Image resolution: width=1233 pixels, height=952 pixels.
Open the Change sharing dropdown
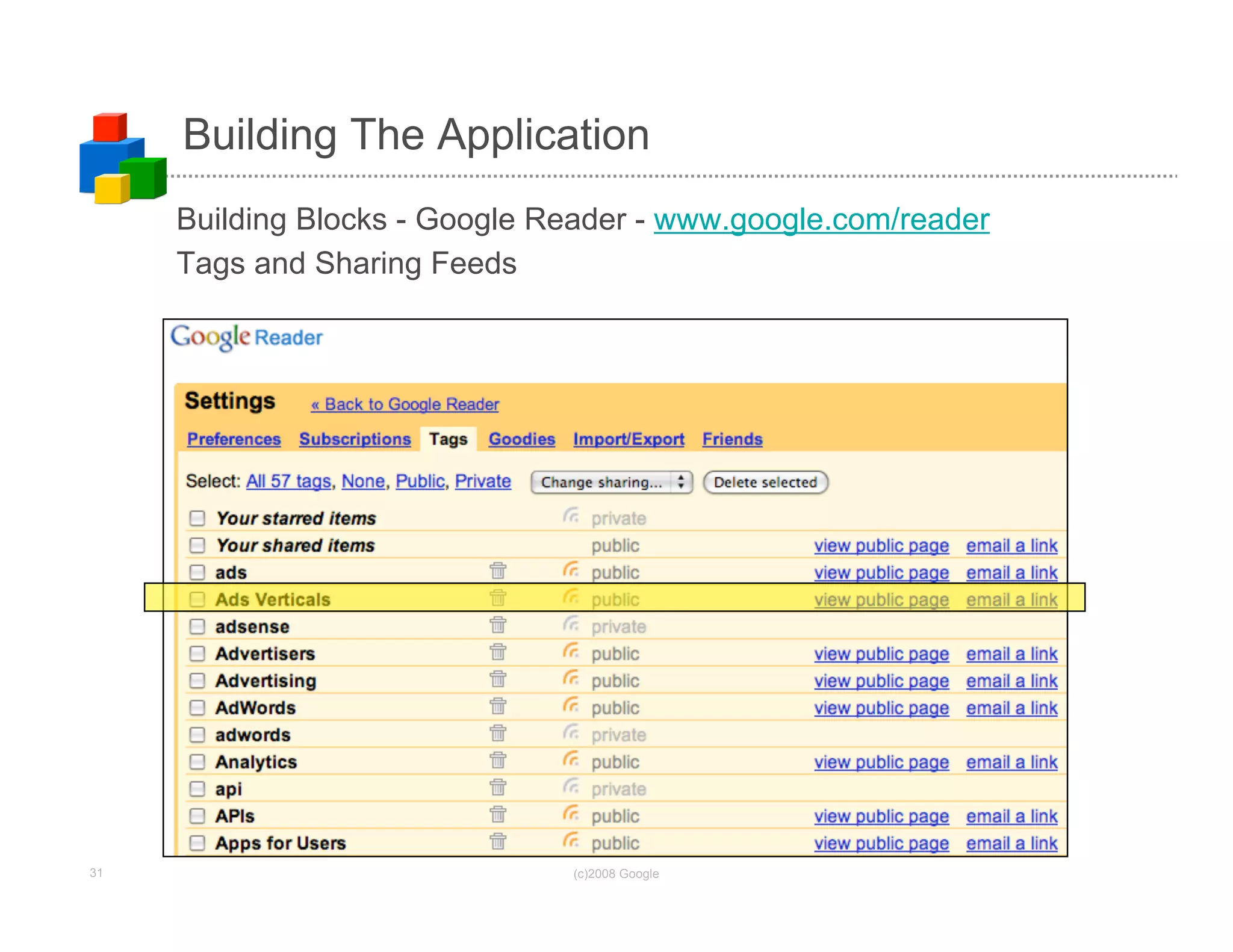coord(612,482)
